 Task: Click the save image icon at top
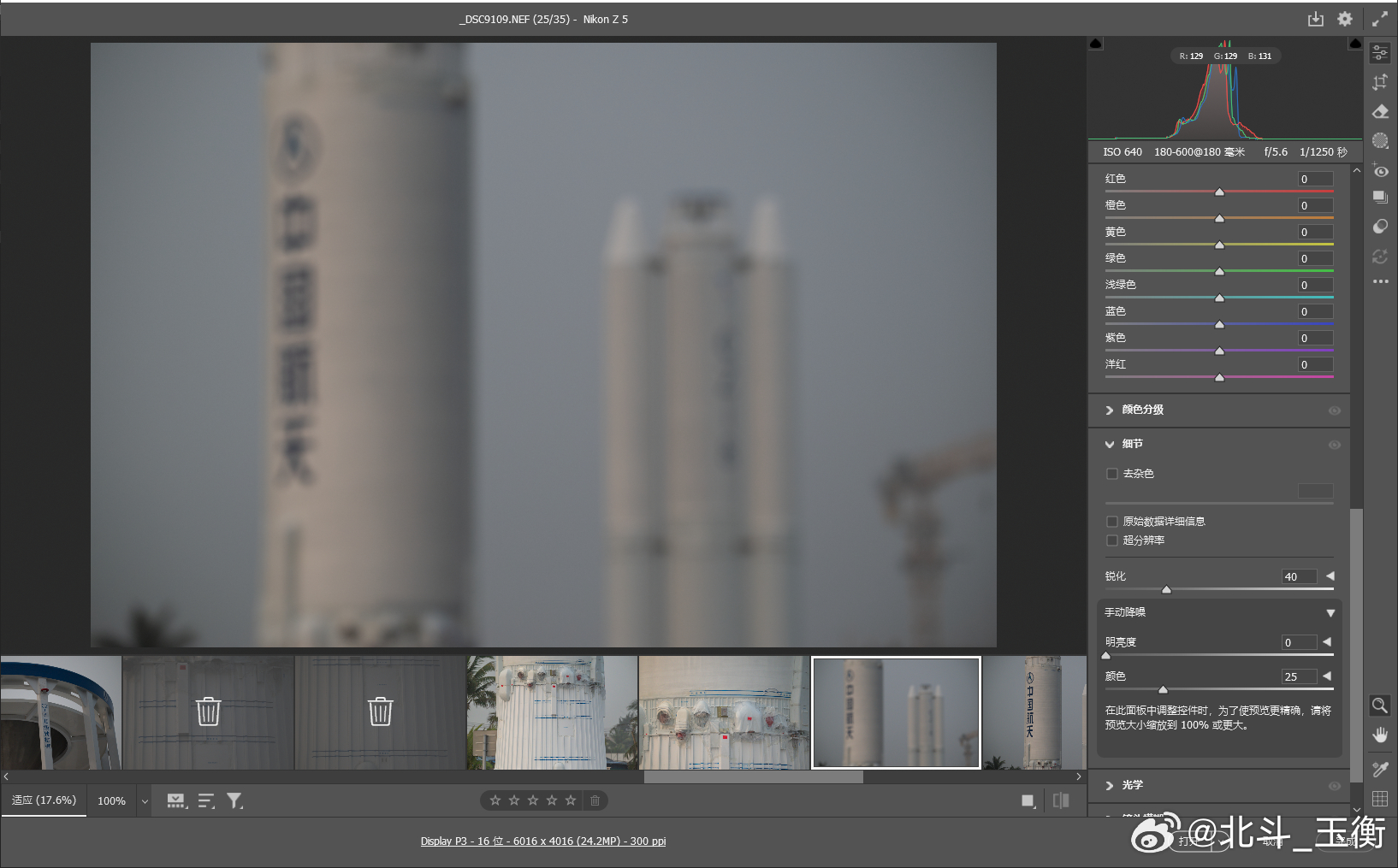click(1315, 19)
